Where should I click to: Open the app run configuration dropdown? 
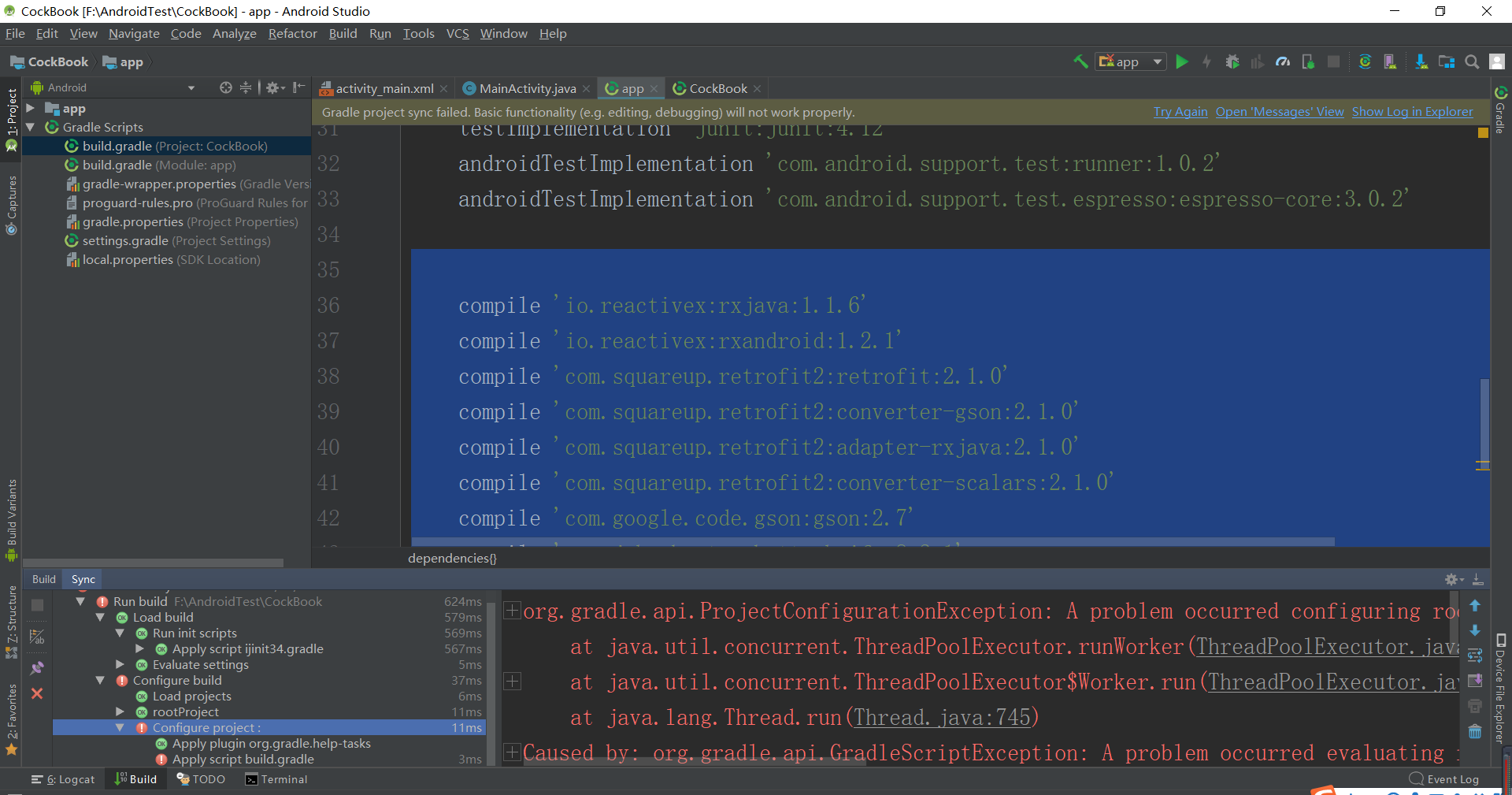(1130, 61)
